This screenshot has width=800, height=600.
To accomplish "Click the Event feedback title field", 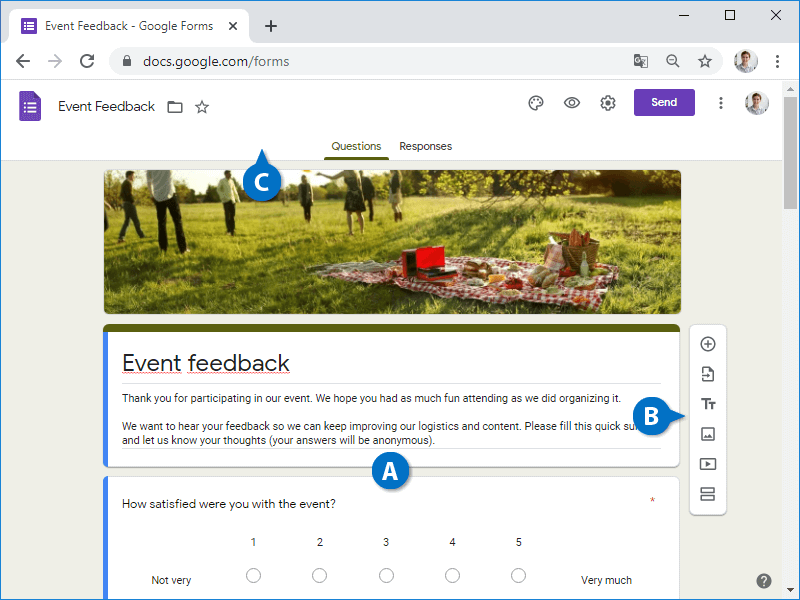I will 206,363.
